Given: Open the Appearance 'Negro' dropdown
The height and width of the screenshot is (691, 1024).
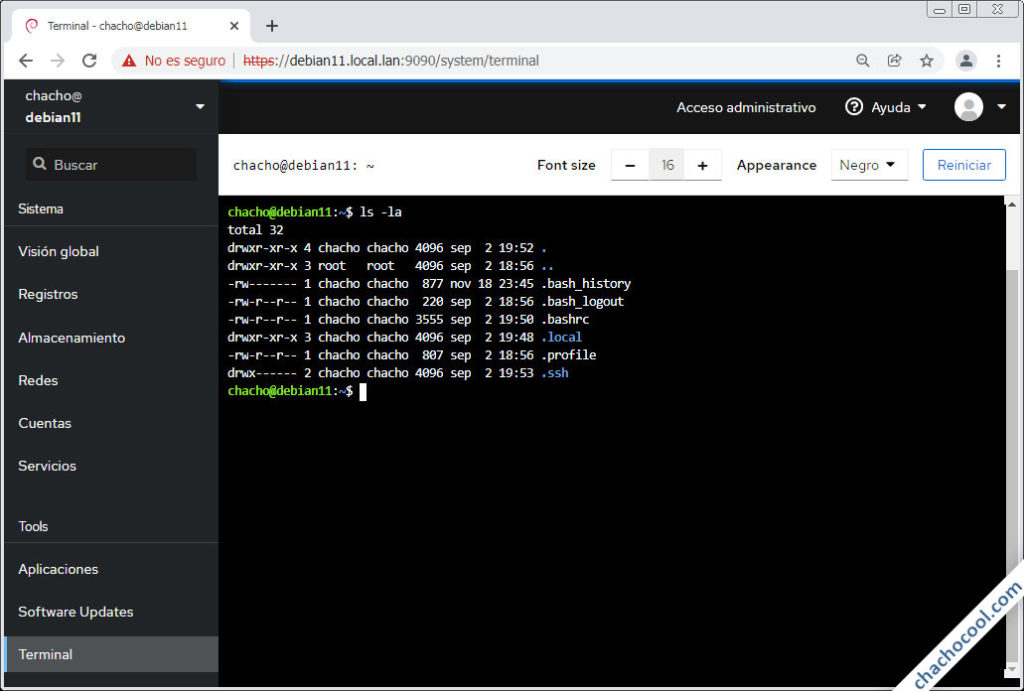Looking at the screenshot, I should (x=868, y=166).
